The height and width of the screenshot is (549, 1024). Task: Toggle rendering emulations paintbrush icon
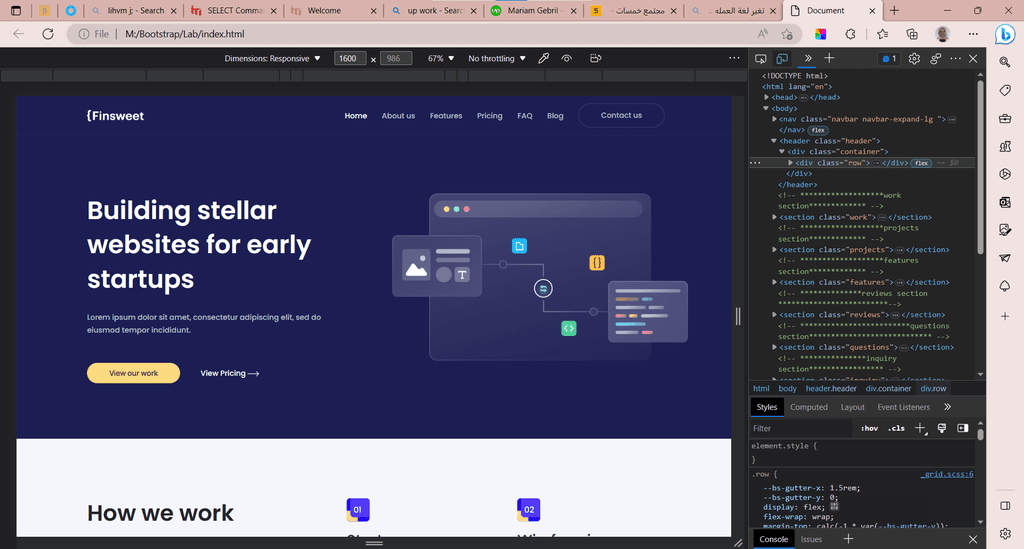click(942, 428)
